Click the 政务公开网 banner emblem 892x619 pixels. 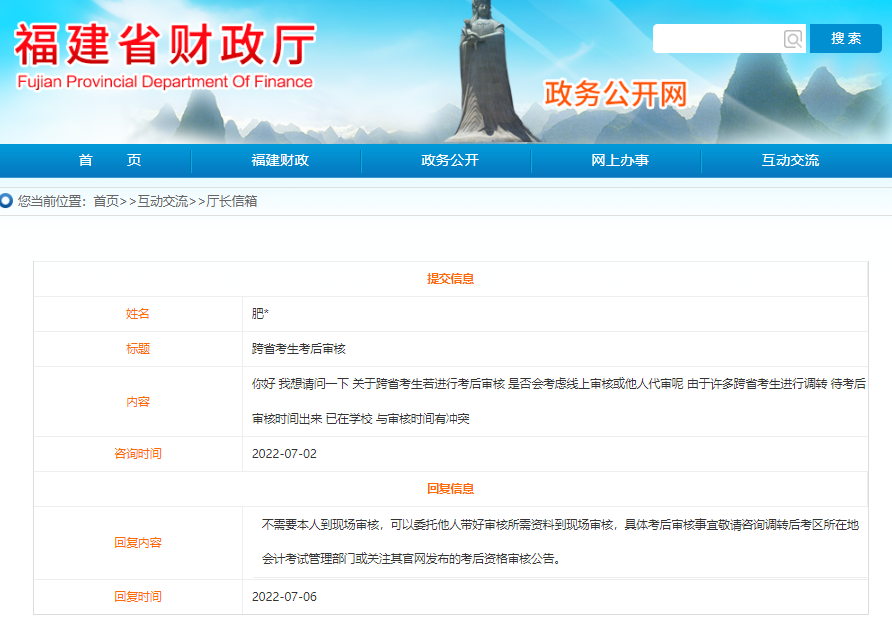click(x=615, y=90)
